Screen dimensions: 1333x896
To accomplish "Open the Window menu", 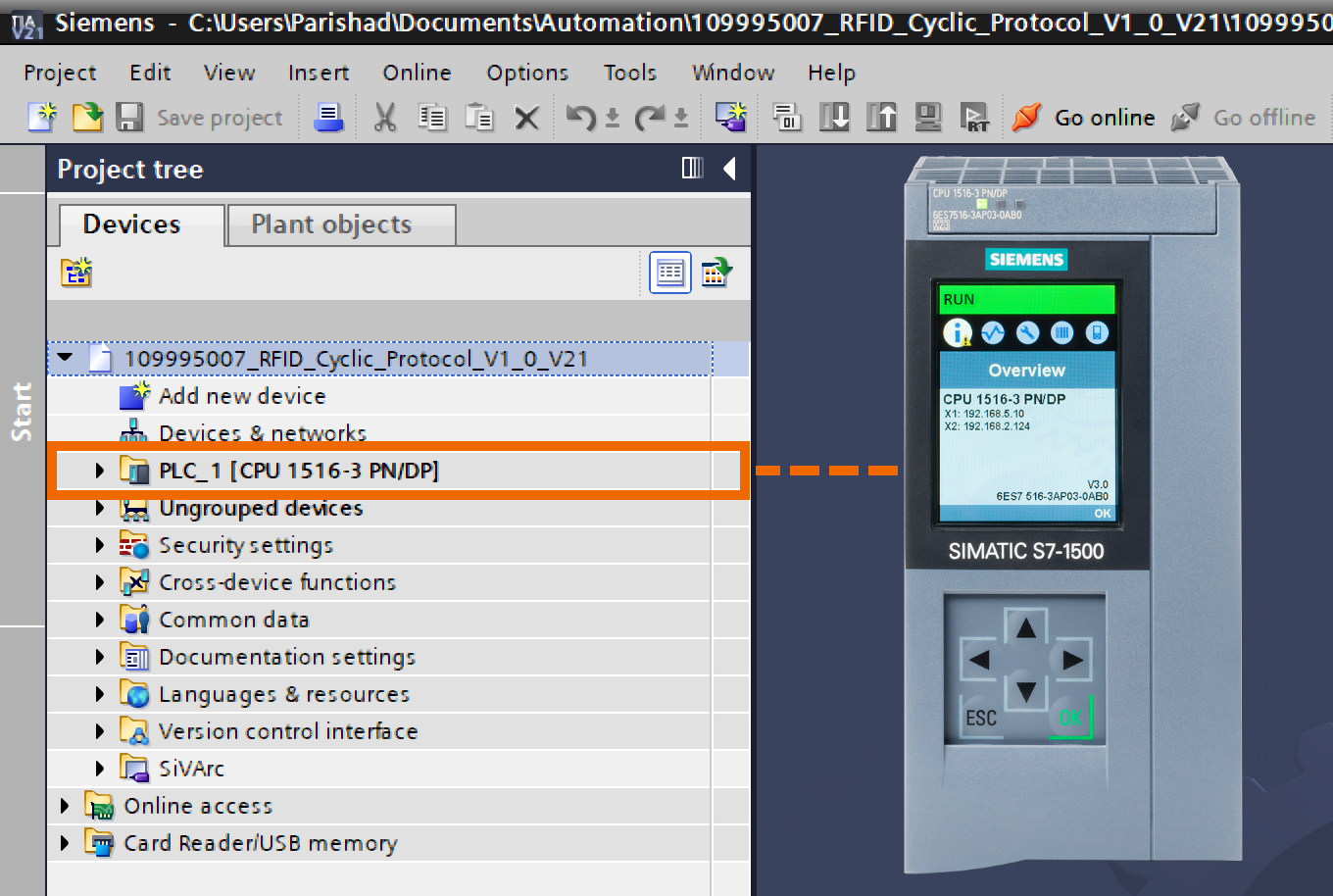I will click(x=733, y=73).
